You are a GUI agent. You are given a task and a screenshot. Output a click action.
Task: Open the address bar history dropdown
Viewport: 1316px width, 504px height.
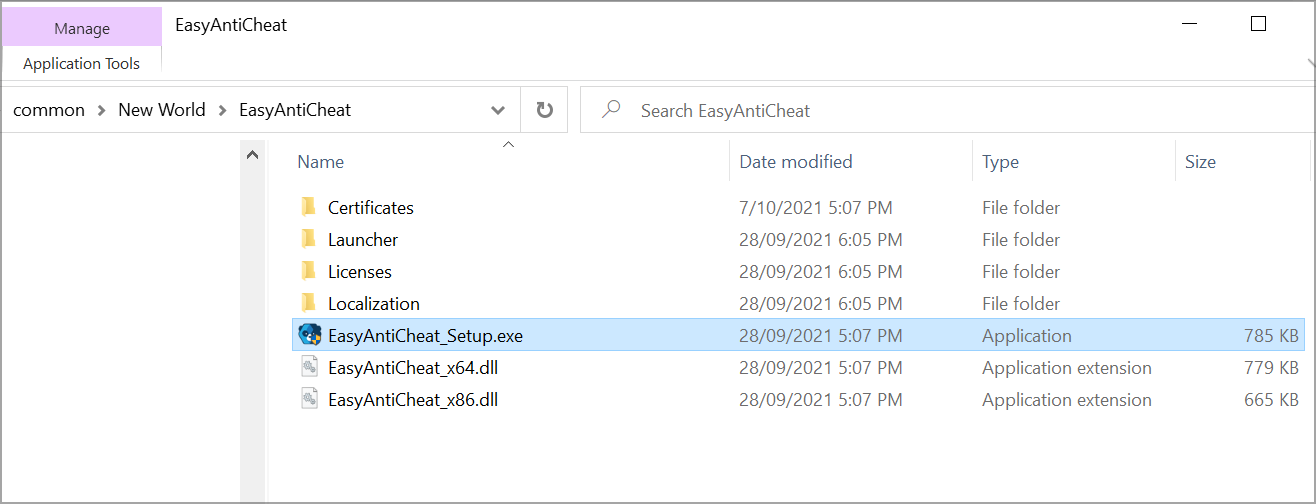498,110
